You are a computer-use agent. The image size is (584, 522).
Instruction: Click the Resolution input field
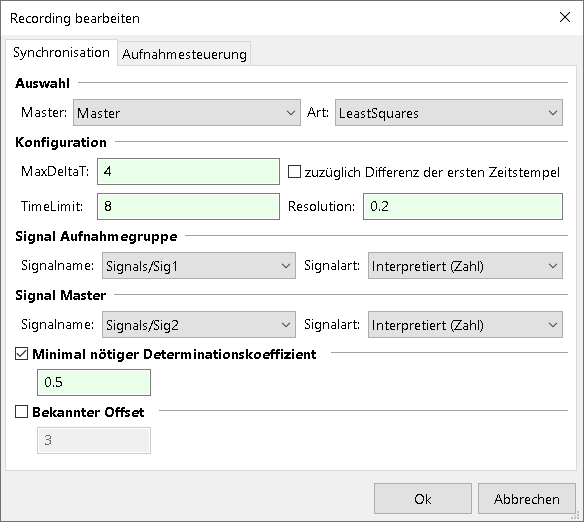coord(463,206)
